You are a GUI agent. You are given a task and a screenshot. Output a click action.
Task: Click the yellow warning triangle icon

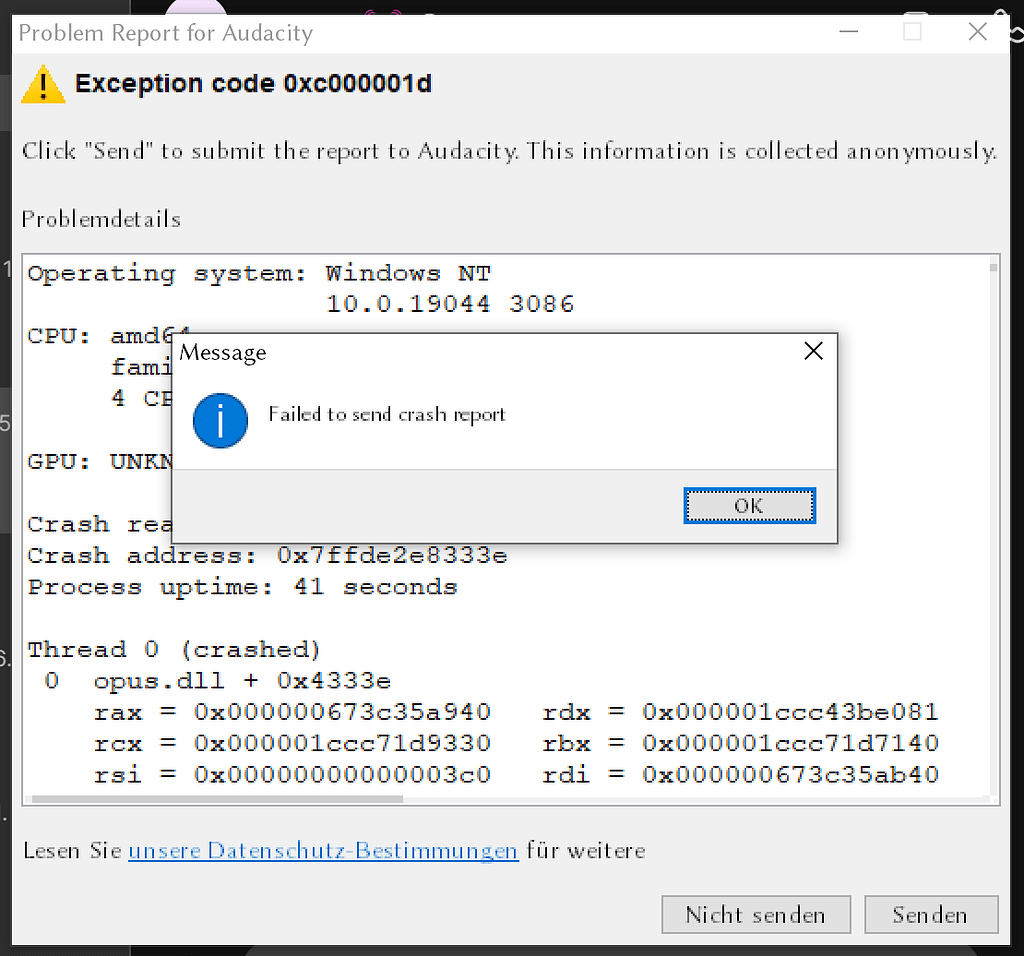(42, 84)
